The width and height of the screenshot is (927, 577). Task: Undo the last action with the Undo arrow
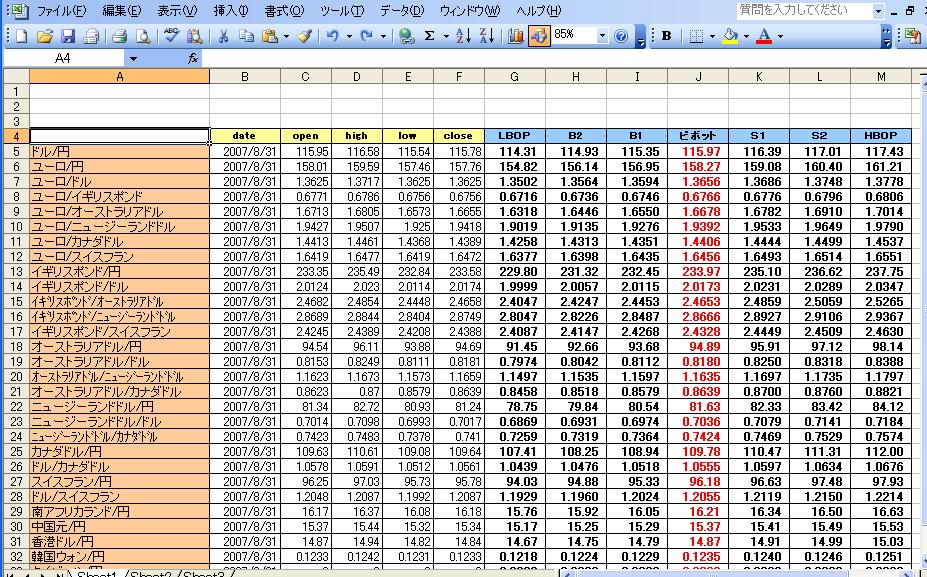(x=333, y=37)
